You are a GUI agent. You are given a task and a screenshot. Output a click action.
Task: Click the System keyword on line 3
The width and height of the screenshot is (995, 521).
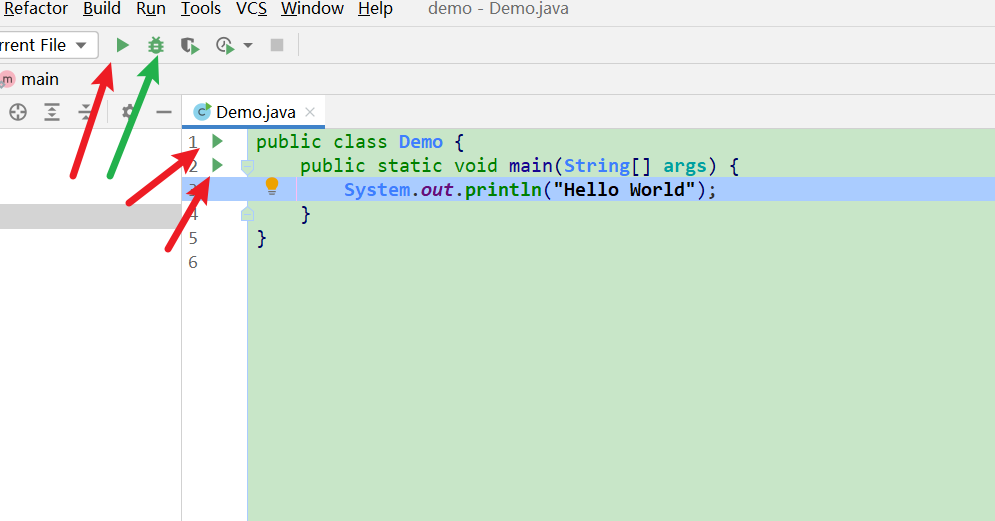tap(377, 190)
